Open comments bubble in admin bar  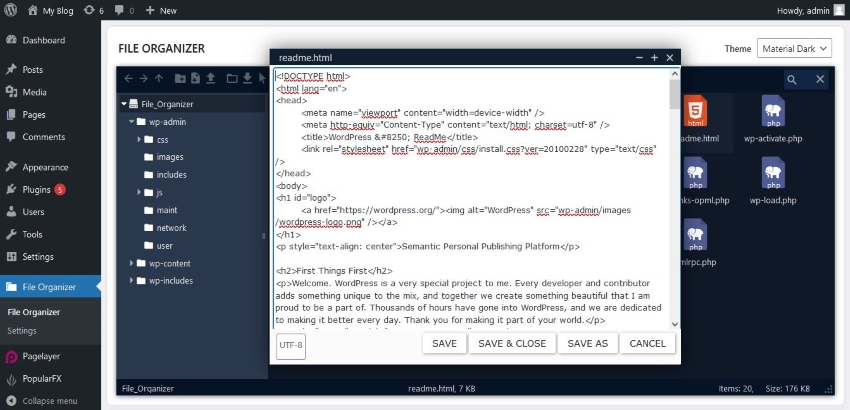pyautogui.click(x=124, y=10)
